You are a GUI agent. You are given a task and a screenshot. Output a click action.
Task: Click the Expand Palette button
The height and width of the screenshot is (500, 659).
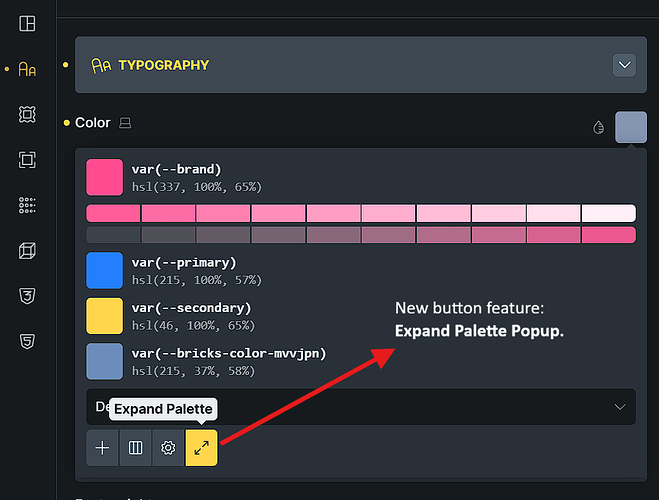coord(201,448)
